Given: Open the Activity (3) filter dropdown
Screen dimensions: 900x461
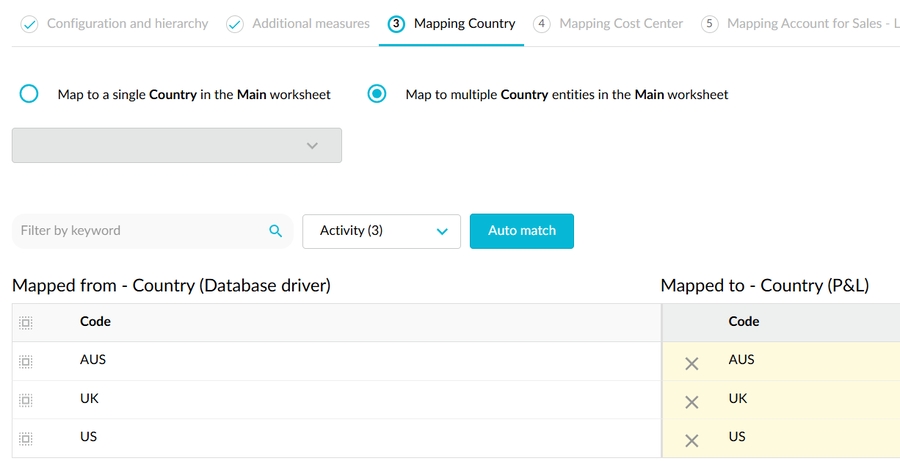Looking at the screenshot, I should click(x=381, y=231).
